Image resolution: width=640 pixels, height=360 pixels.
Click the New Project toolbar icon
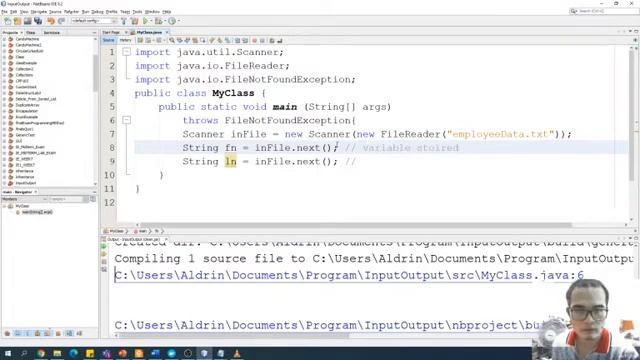click(17, 21)
